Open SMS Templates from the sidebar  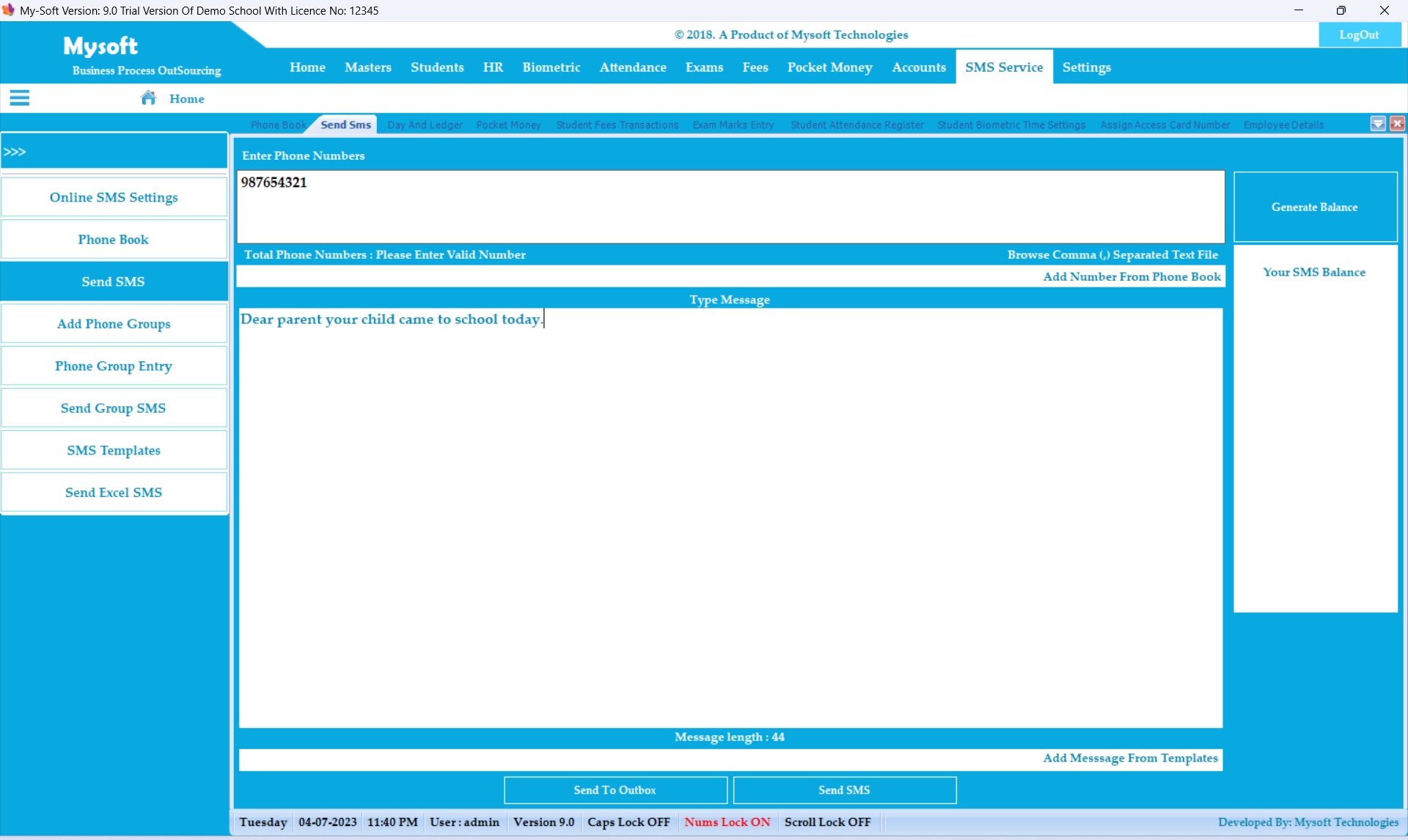point(114,451)
